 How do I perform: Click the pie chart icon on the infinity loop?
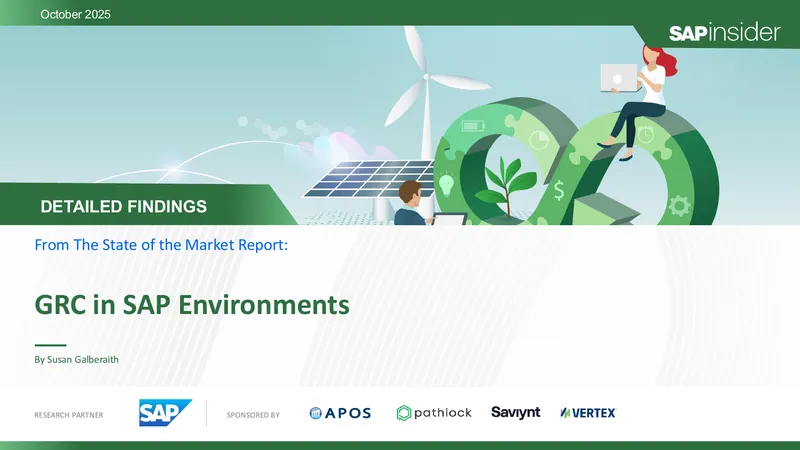(538, 140)
